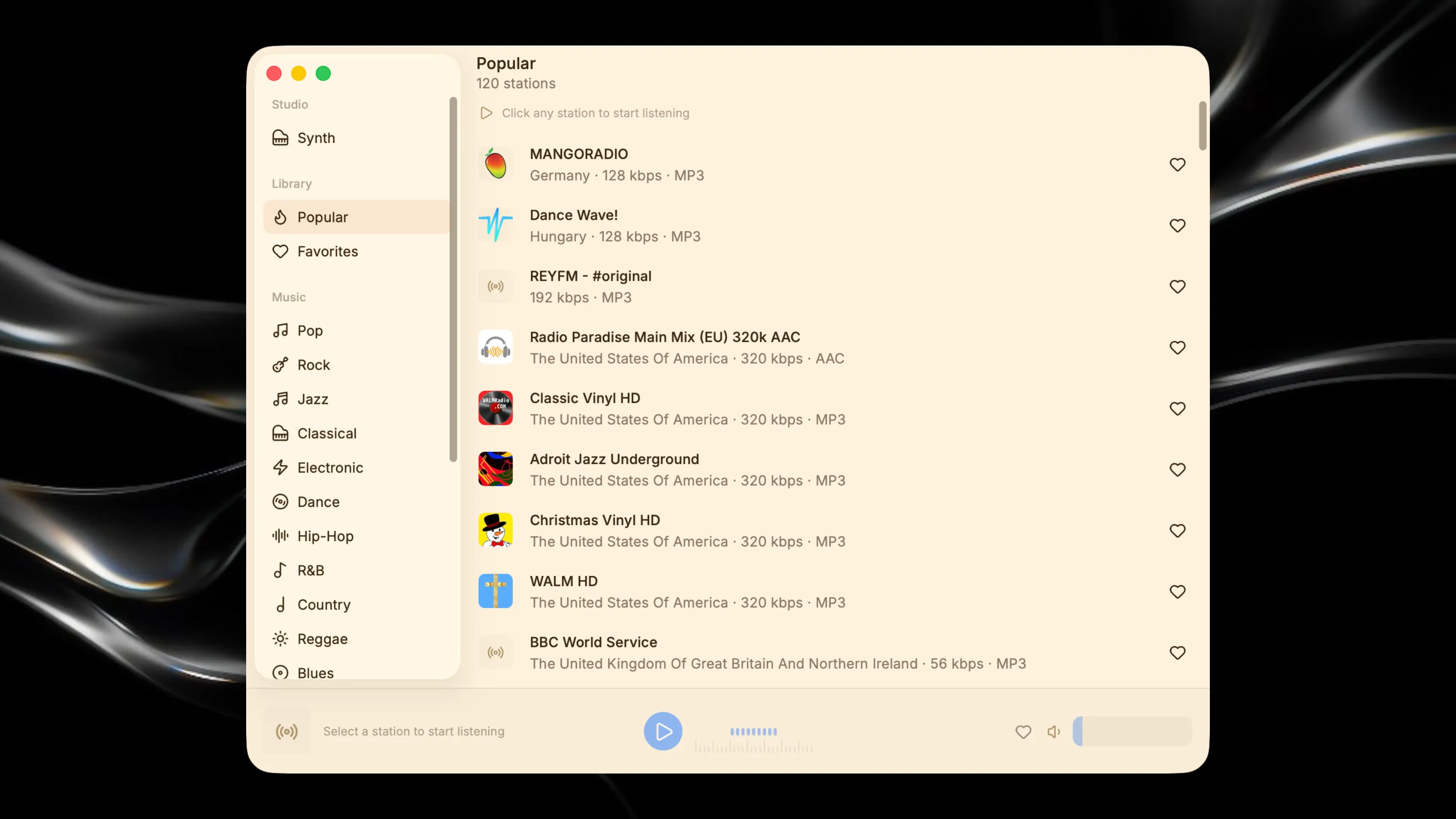This screenshot has height=819, width=1456.
Task: Adjust the volume slider
Action: pyautogui.click(x=1132, y=731)
